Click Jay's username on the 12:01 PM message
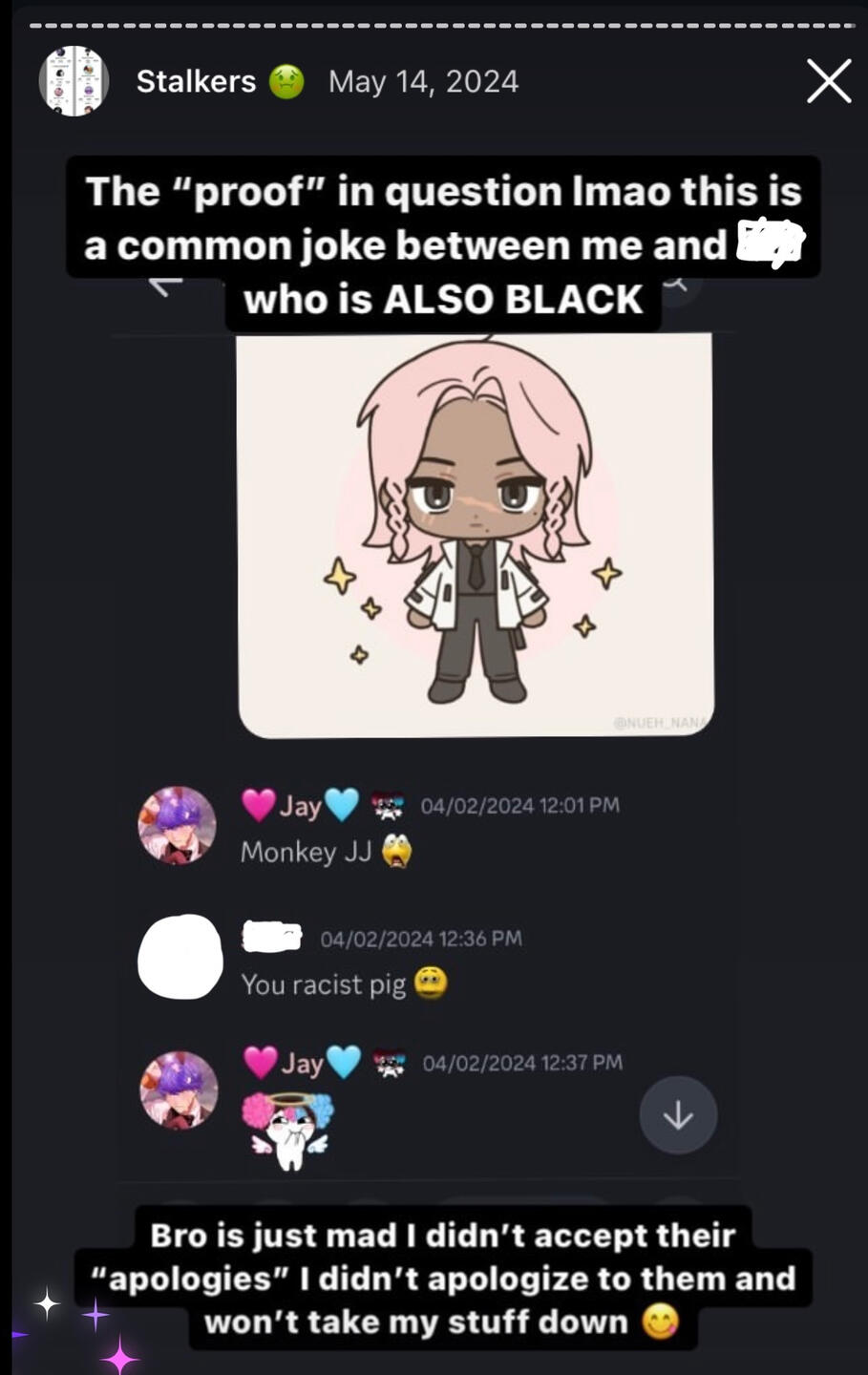This screenshot has width=868, height=1375. coord(300,805)
